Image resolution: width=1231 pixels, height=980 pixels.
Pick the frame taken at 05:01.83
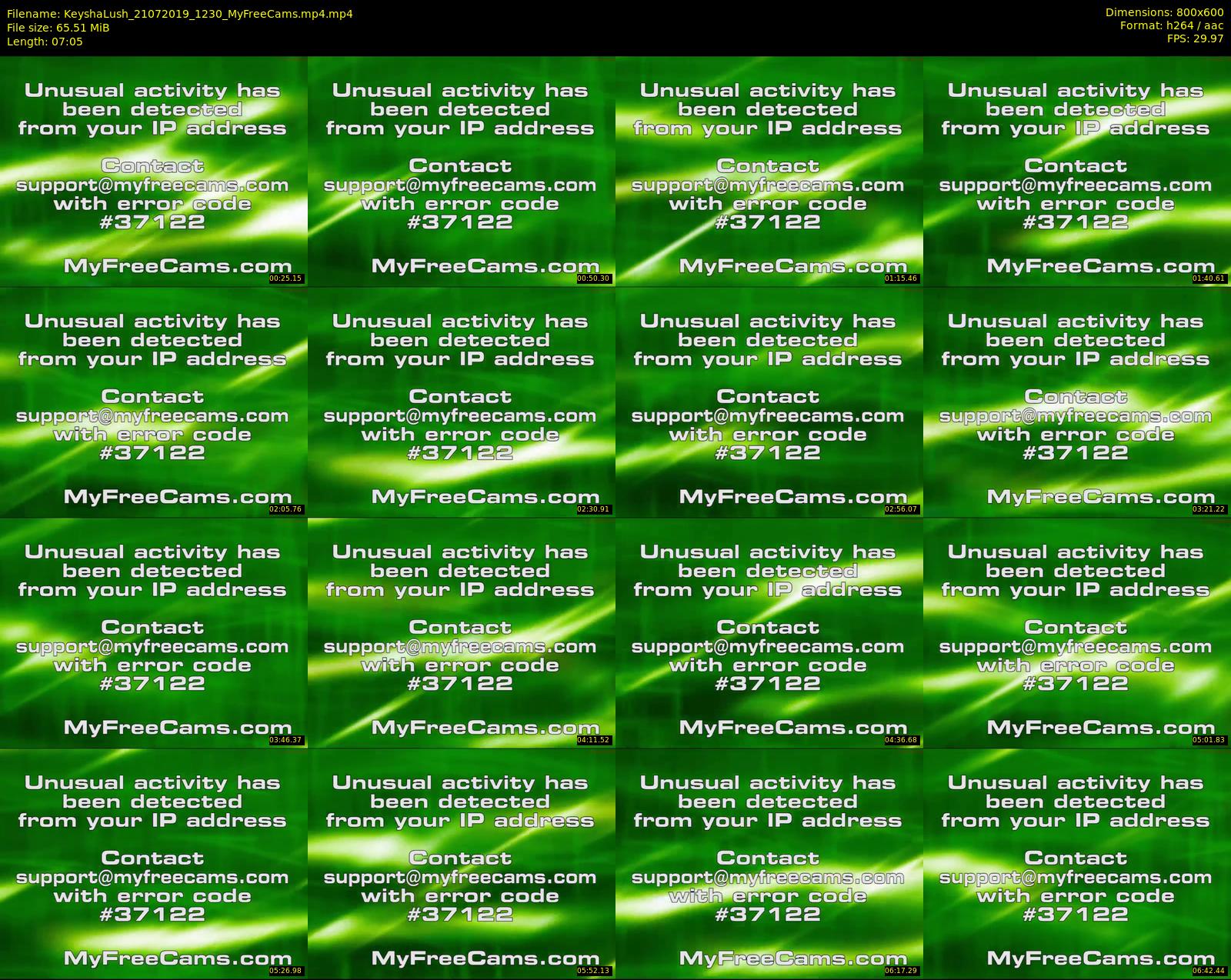click(1077, 632)
